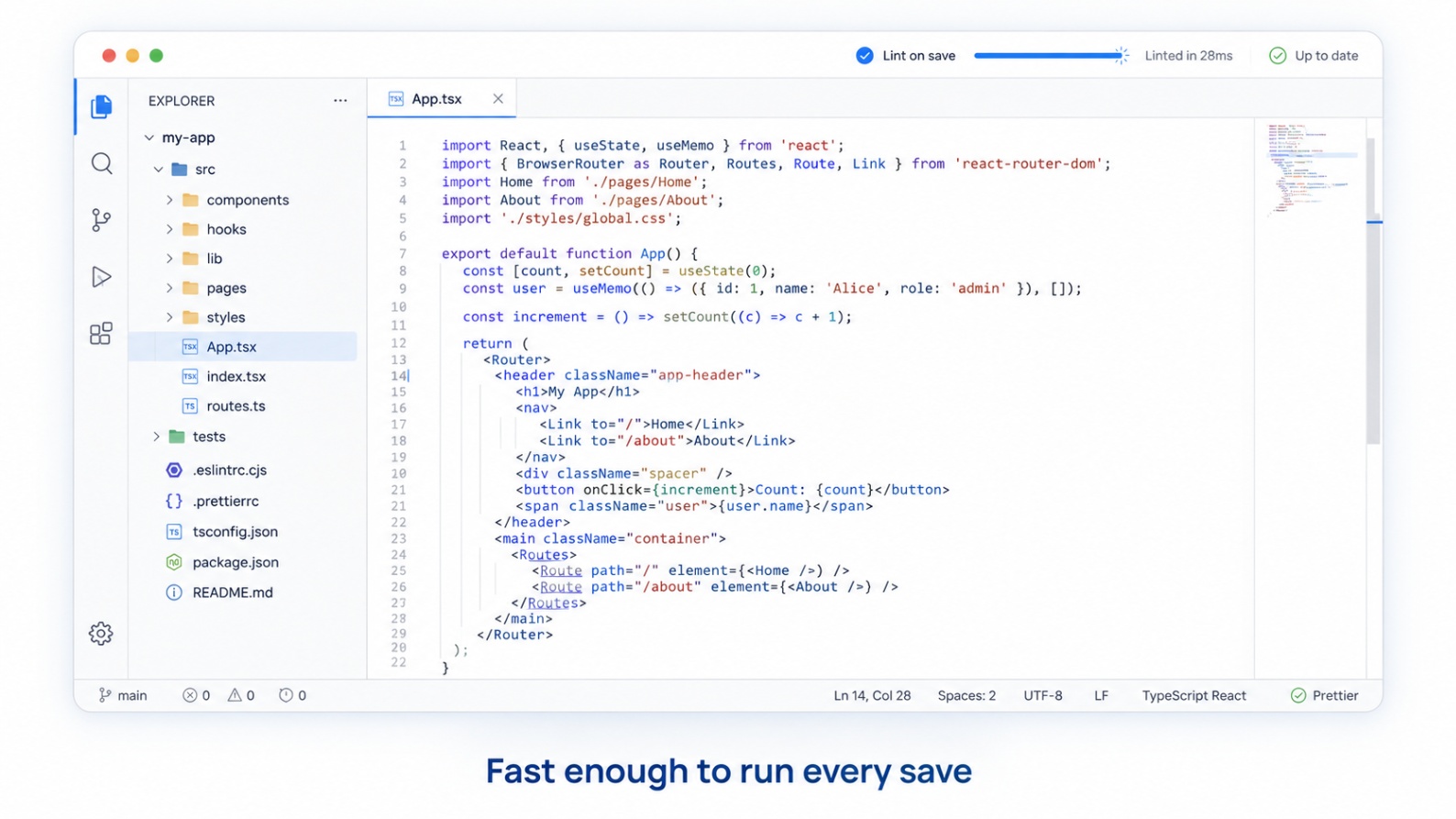Click the Node icon beside package.json
Screen dimensions: 1456x819
(174, 562)
